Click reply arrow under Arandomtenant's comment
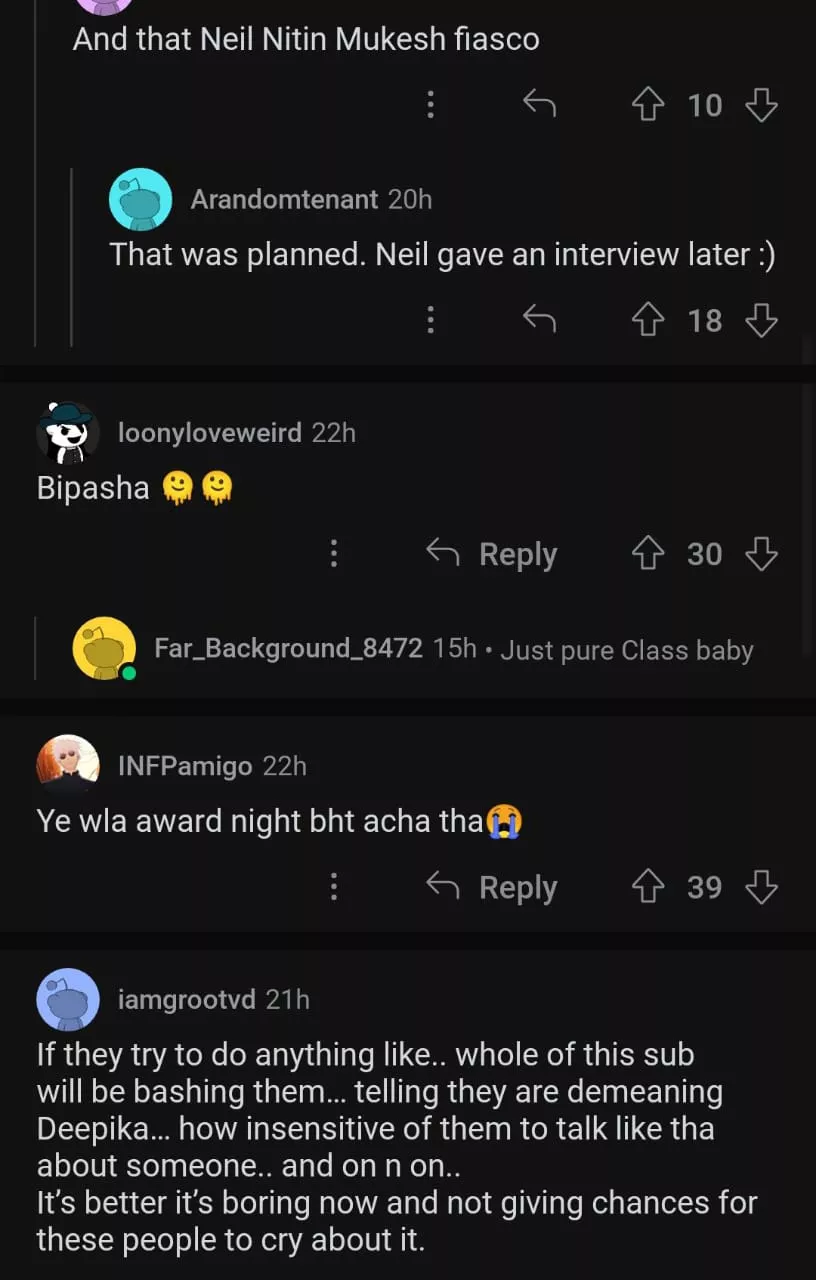Viewport: 816px width, 1280px height. tap(539, 320)
